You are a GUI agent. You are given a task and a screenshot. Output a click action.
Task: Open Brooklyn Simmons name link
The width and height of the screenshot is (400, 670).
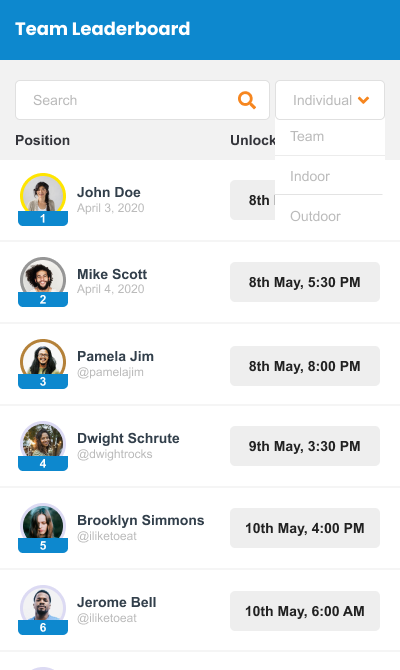pos(141,520)
